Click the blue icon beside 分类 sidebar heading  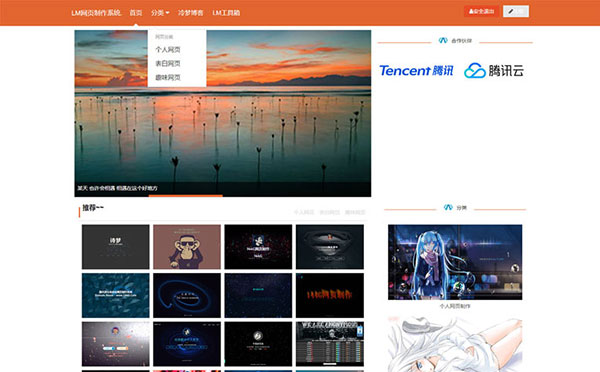click(448, 207)
